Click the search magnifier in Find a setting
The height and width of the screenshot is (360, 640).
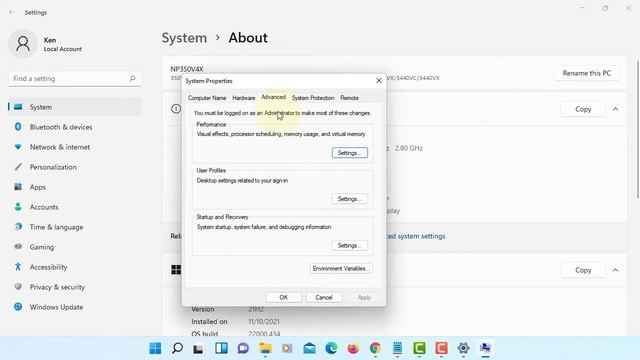[132, 78]
